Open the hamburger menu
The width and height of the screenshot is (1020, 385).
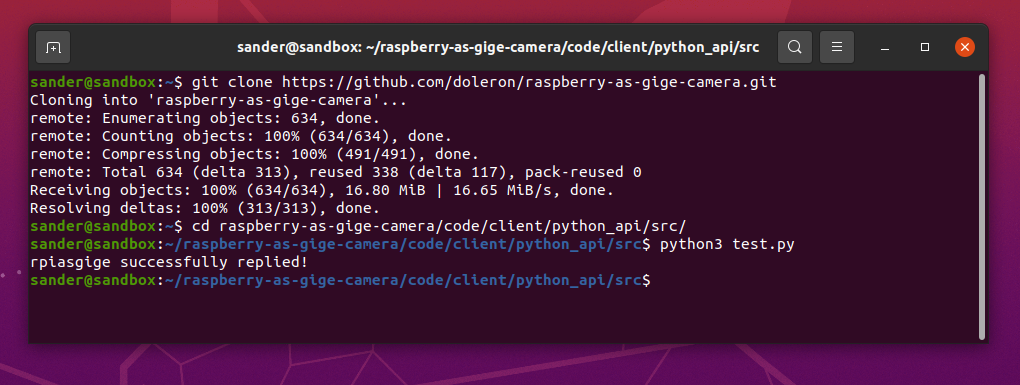click(837, 47)
